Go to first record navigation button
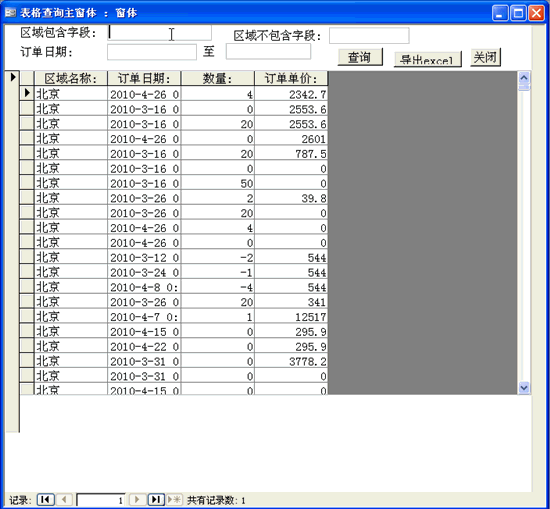Image resolution: width=550 pixels, height=509 pixels. point(46,499)
